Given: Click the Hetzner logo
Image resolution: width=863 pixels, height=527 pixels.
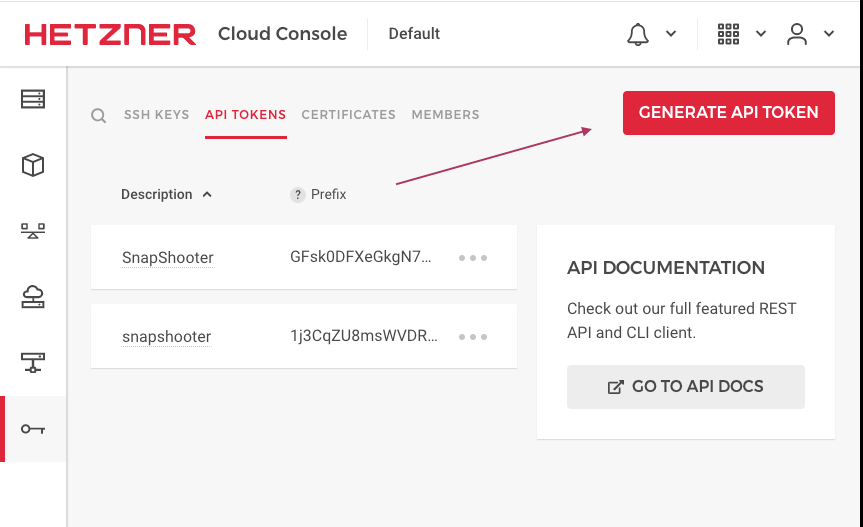Looking at the screenshot, I should tap(110, 34).
